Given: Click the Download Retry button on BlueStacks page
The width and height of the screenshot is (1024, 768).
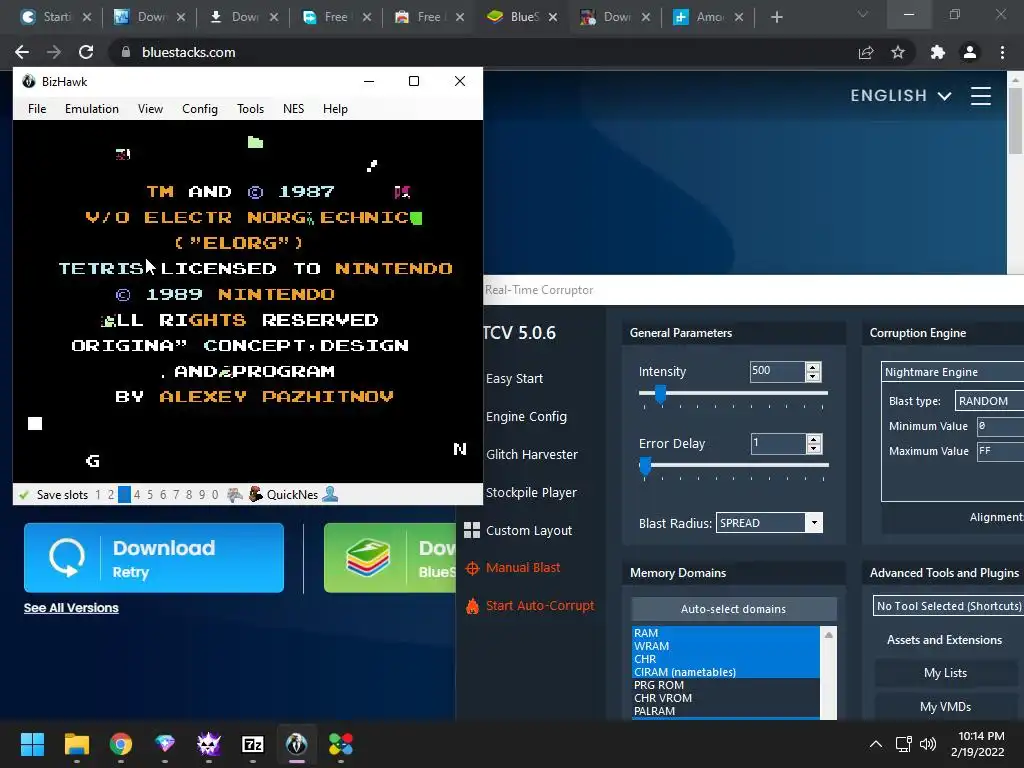Looking at the screenshot, I should [153, 558].
